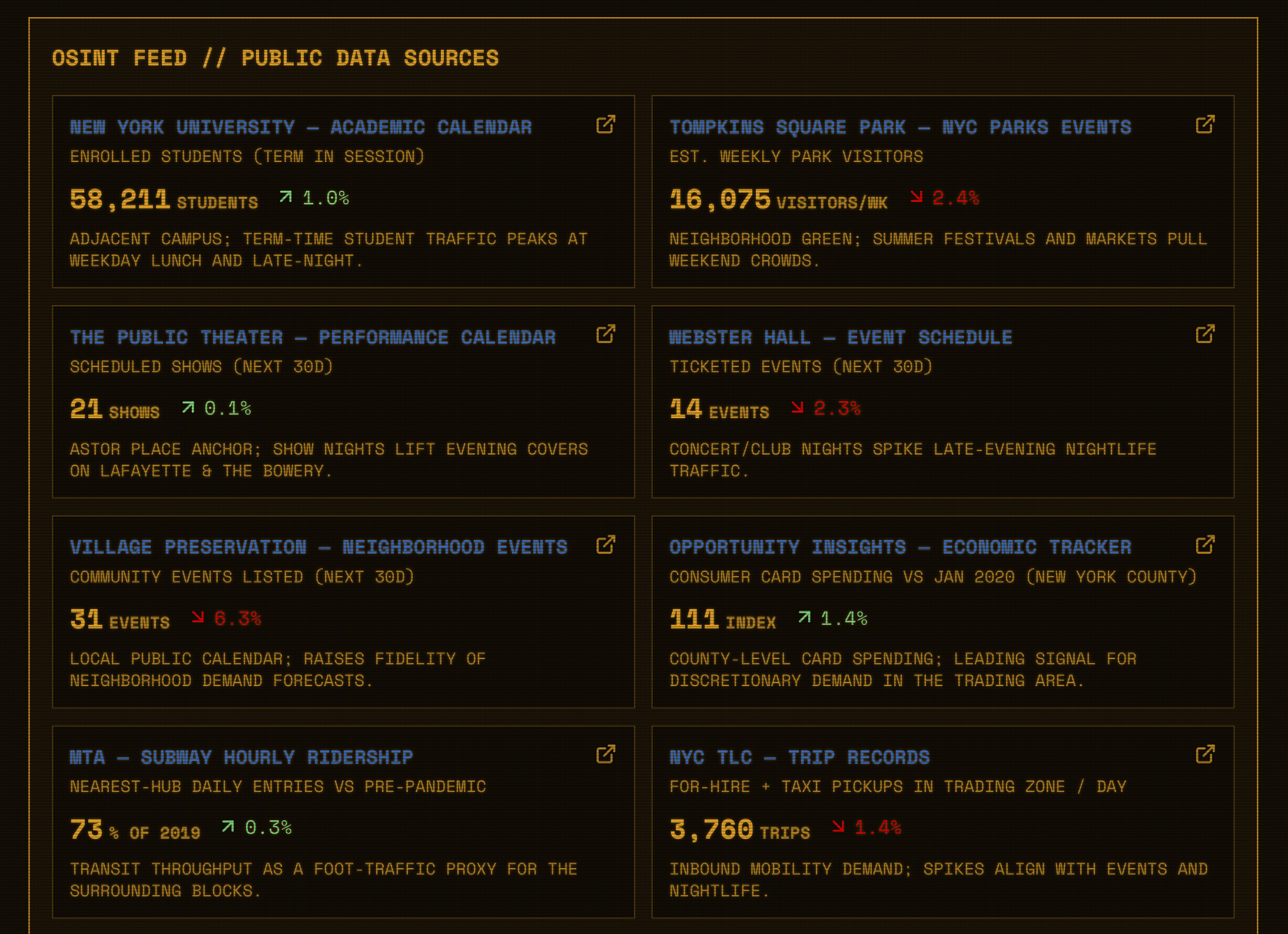Click 'Transit throughput as a foot-traffic proxy' description
This screenshot has height=934, width=1288.
324,880
